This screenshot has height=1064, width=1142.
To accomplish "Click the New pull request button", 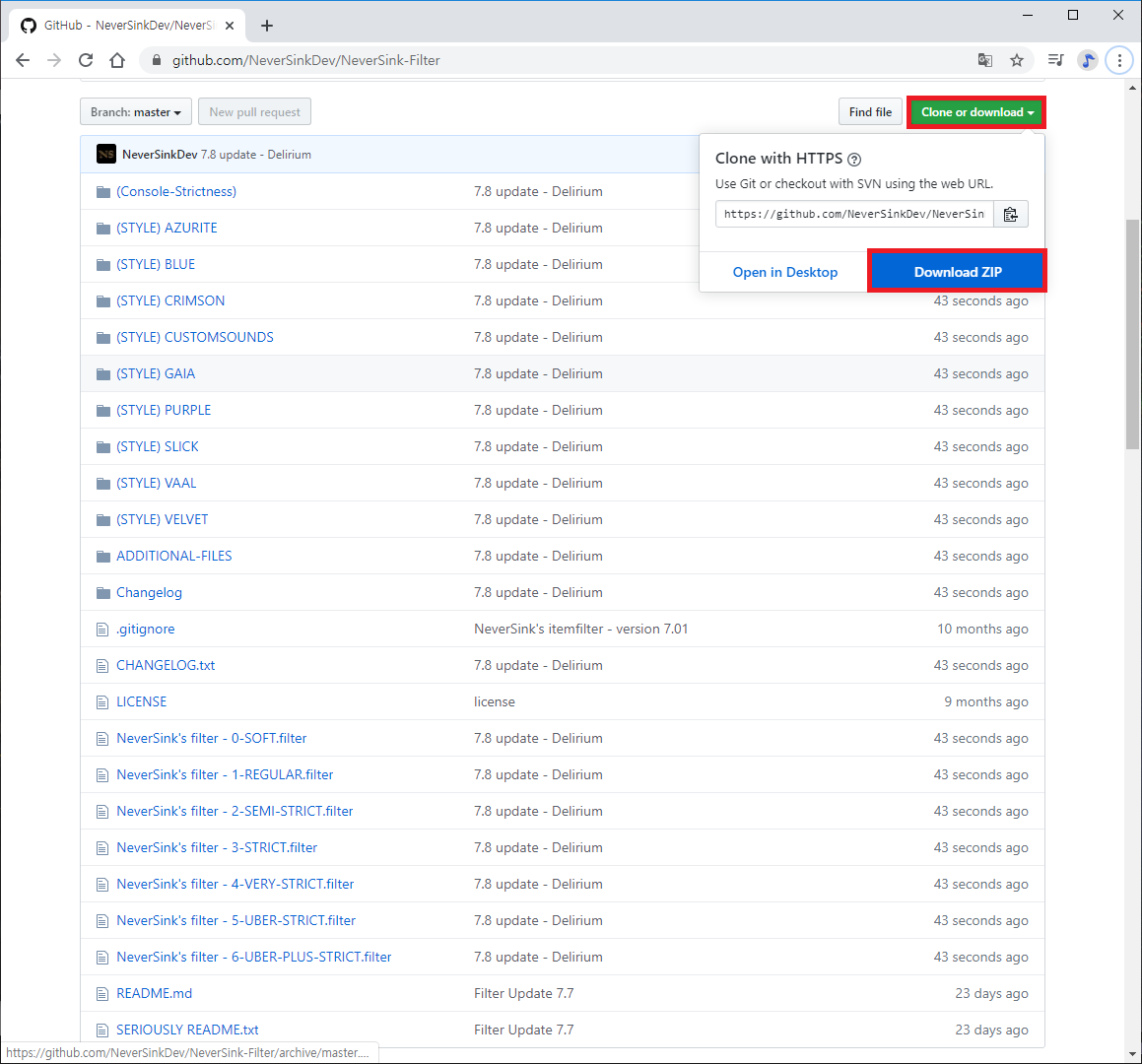I will (x=255, y=112).
